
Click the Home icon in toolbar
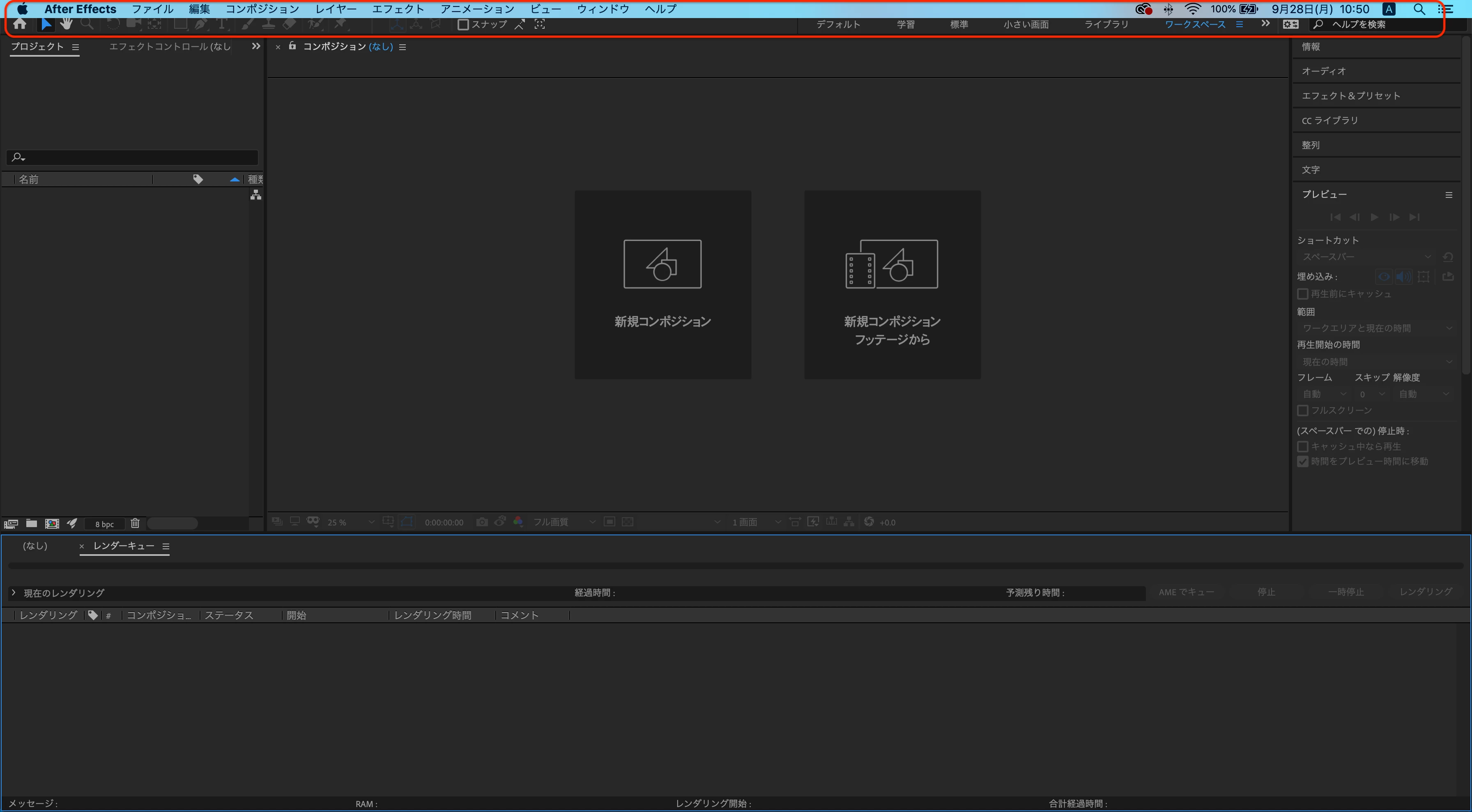coord(19,24)
